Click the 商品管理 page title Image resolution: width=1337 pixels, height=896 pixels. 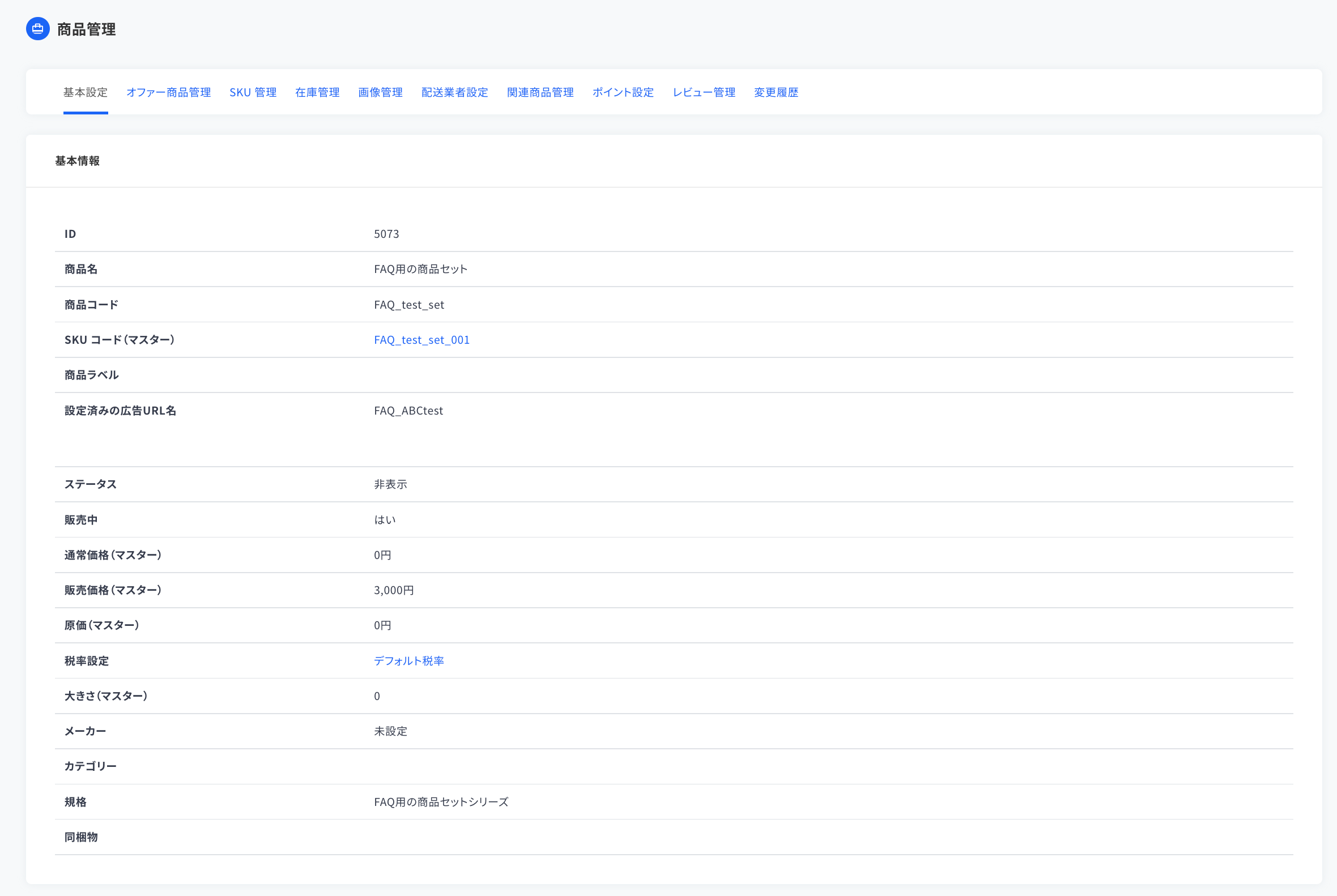pyautogui.click(x=86, y=29)
